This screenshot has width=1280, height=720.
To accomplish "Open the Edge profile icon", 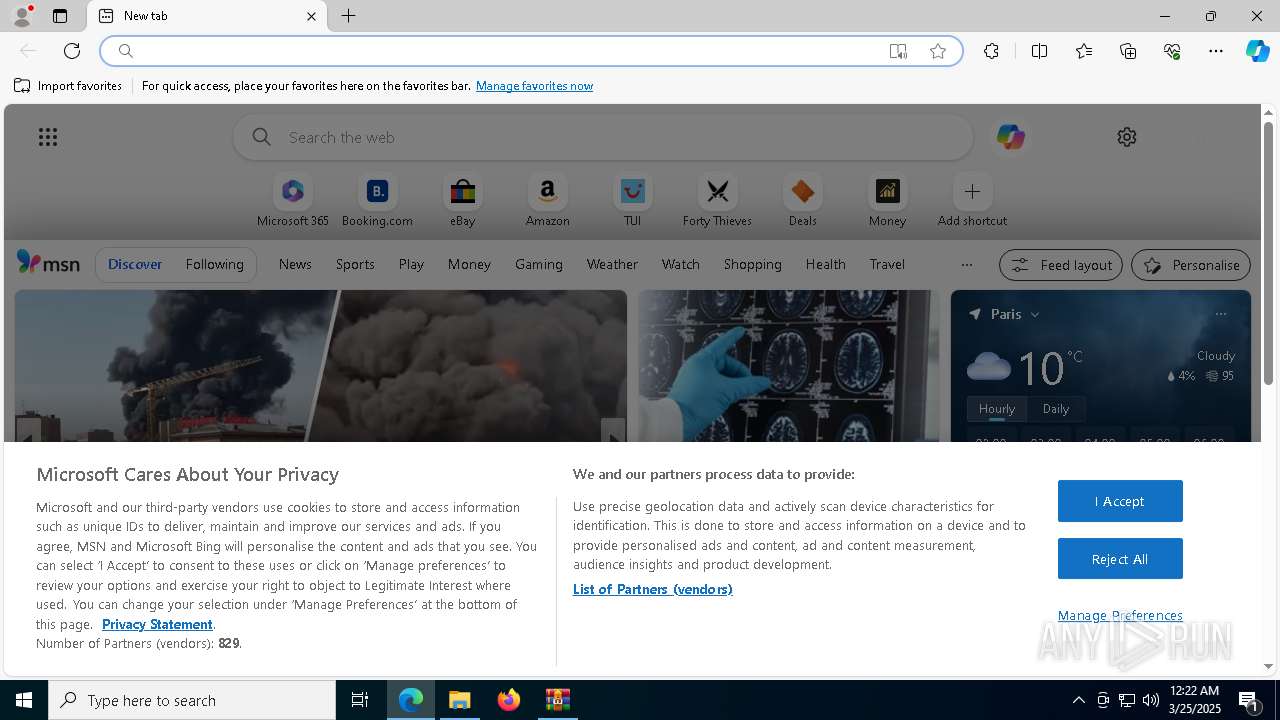I will click(x=22, y=16).
